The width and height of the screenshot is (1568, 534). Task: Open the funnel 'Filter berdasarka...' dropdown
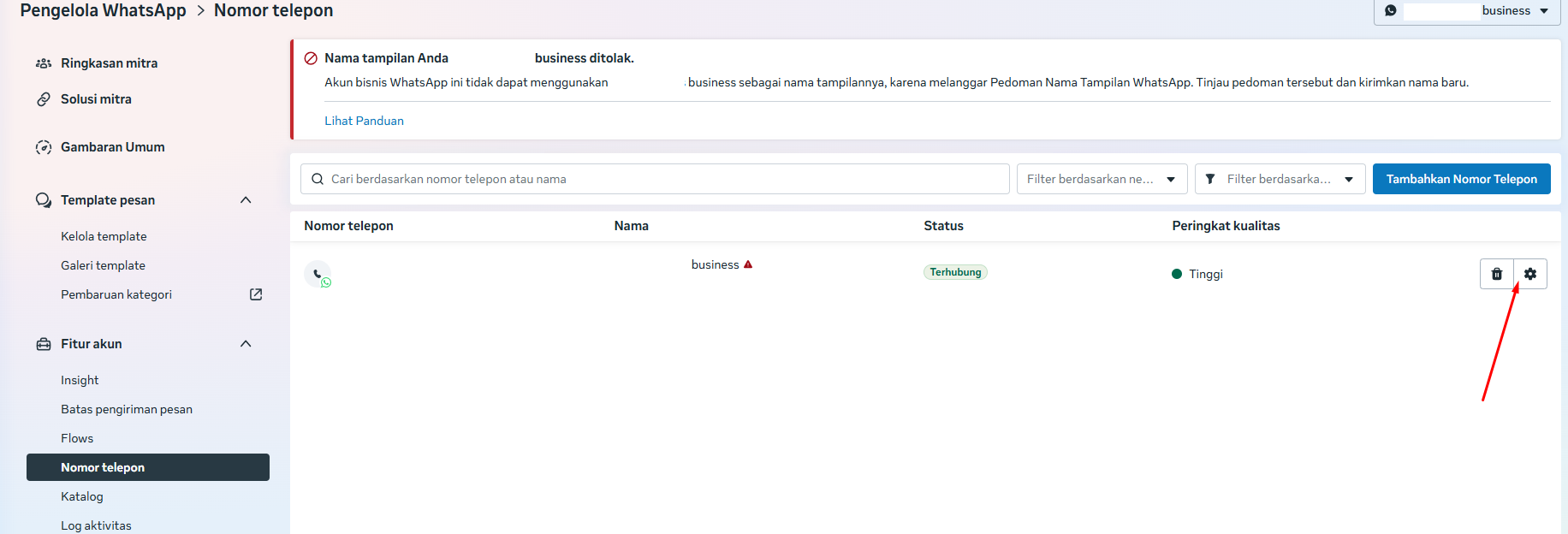[x=1280, y=179]
